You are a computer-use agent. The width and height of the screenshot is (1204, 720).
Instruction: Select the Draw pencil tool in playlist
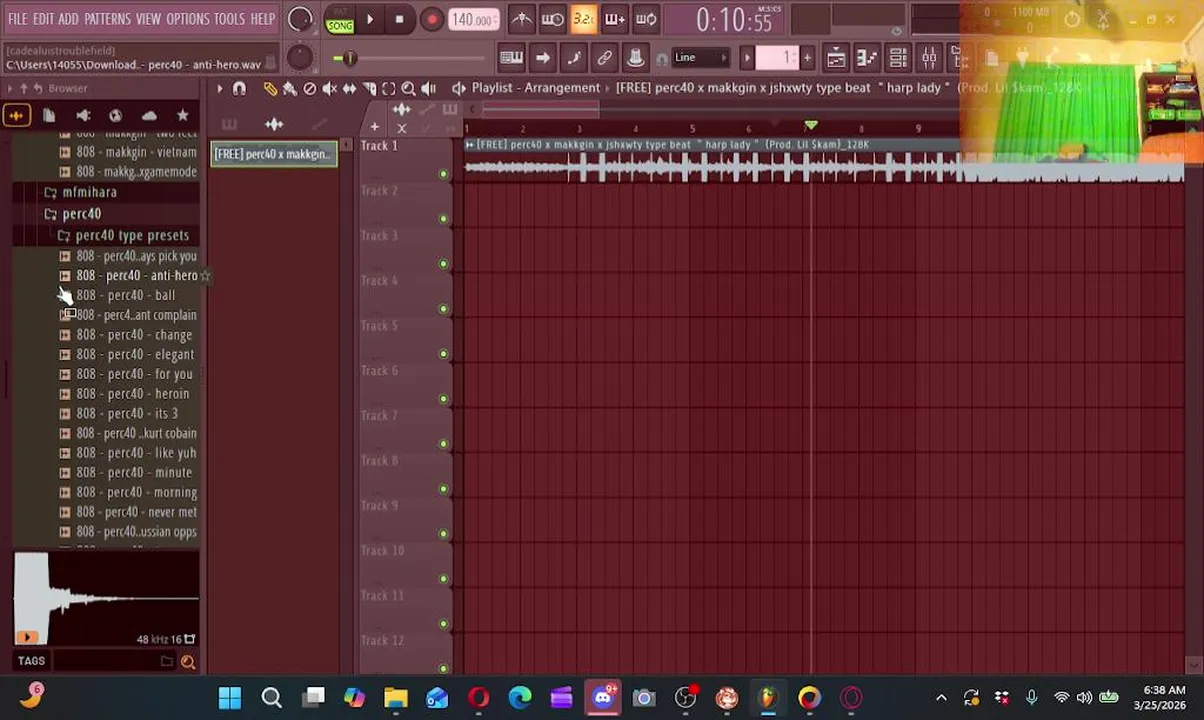(270, 89)
